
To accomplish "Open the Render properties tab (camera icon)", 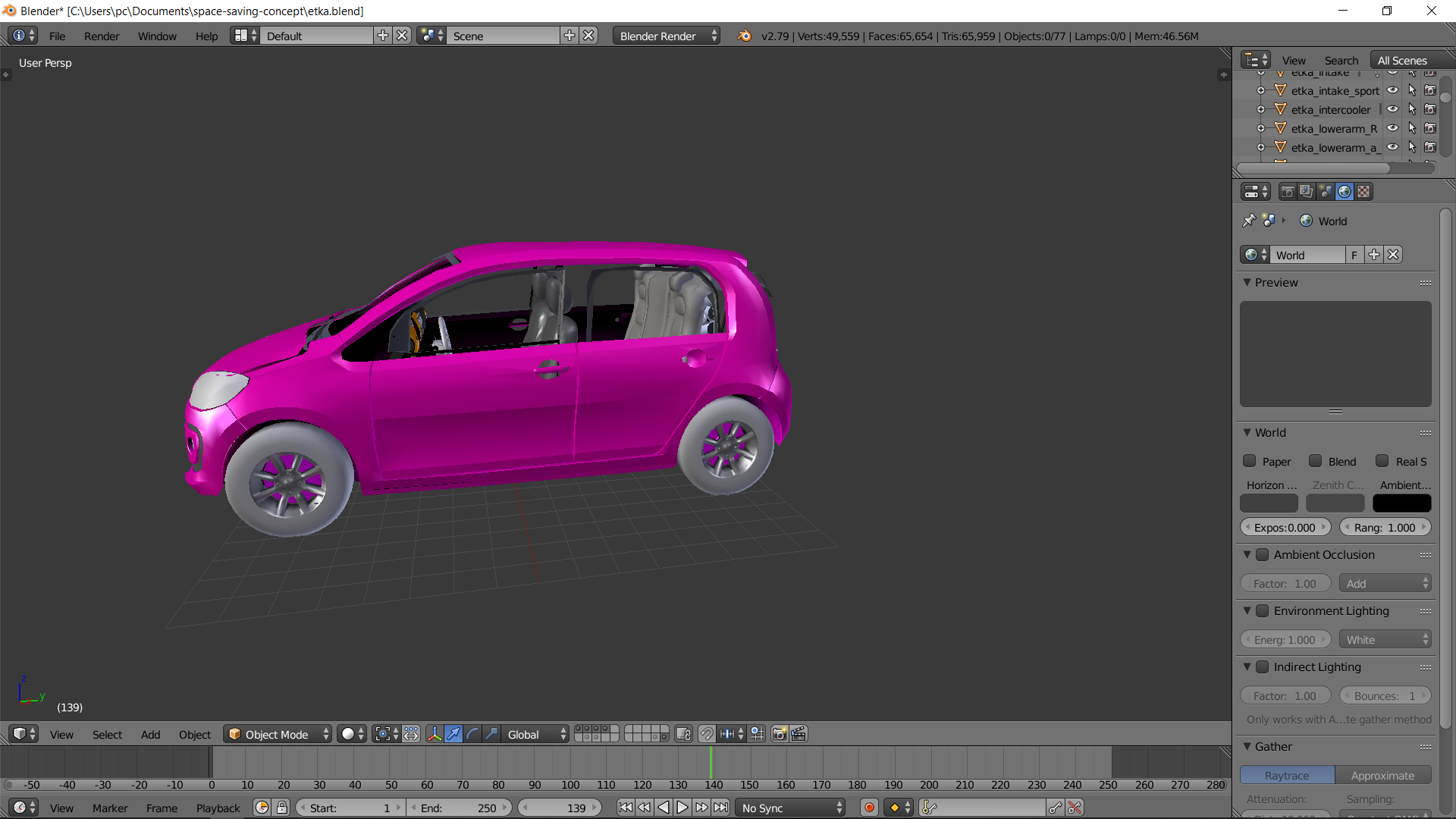I will (1287, 192).
